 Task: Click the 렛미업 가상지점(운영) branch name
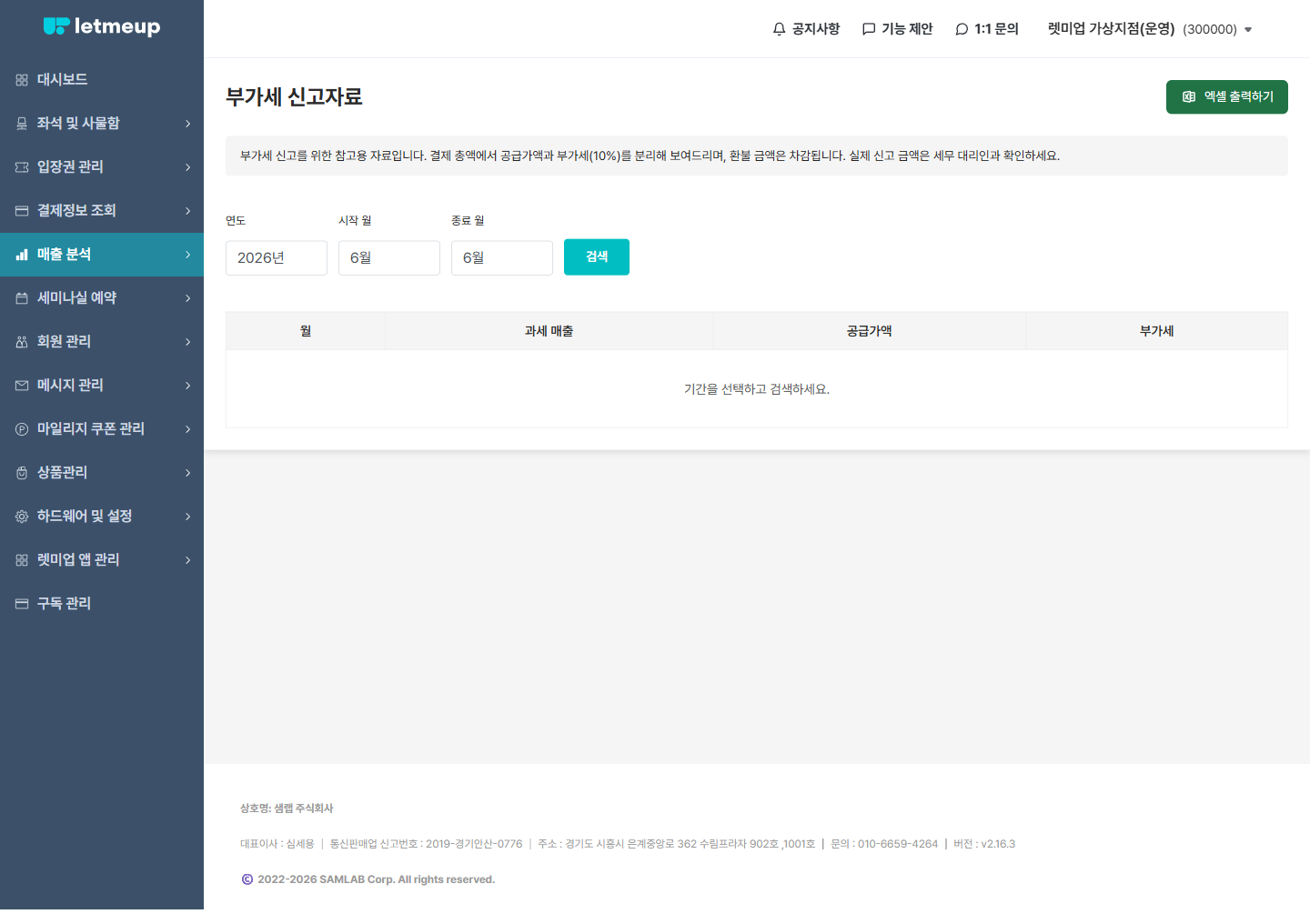click(1111, 29)
